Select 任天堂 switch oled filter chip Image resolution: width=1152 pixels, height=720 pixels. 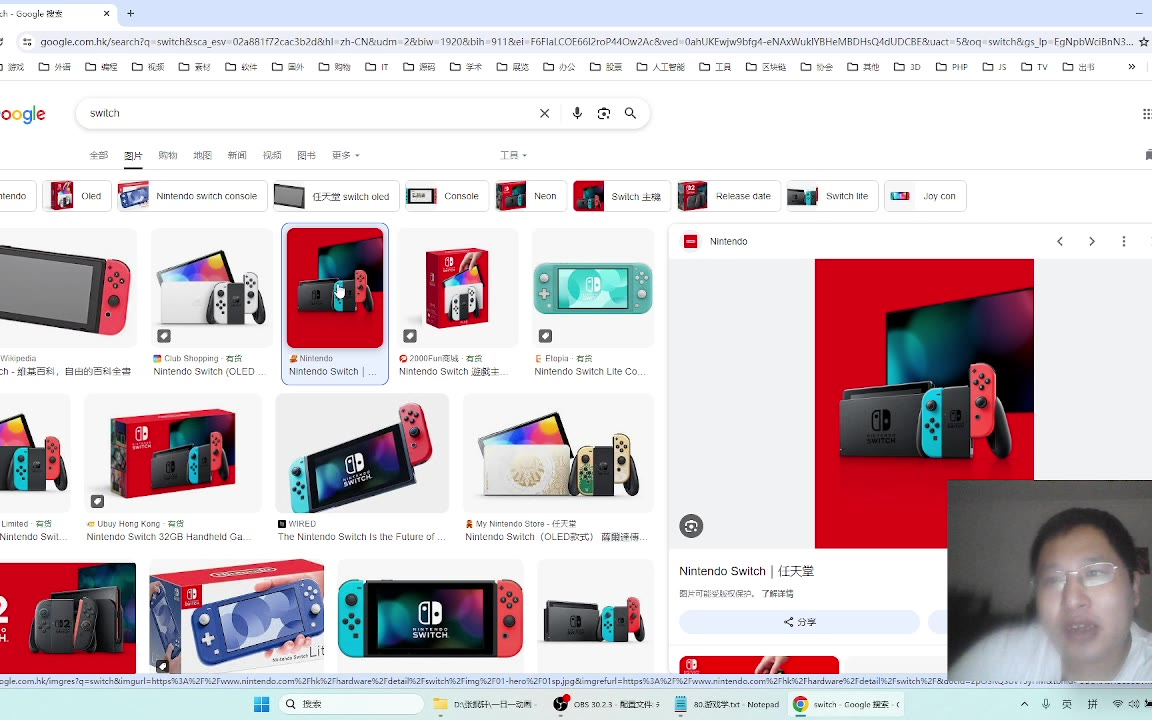coord(336,196)
